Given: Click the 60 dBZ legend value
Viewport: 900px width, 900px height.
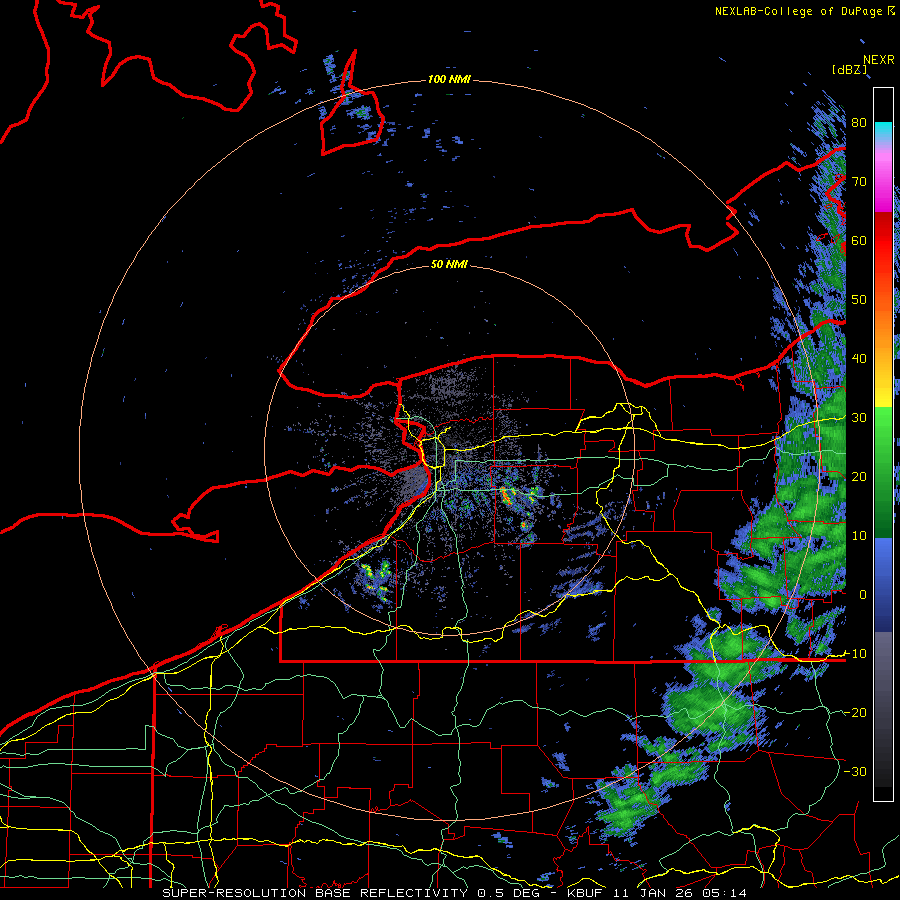Looking at the screenshot, I should point(859,240).
